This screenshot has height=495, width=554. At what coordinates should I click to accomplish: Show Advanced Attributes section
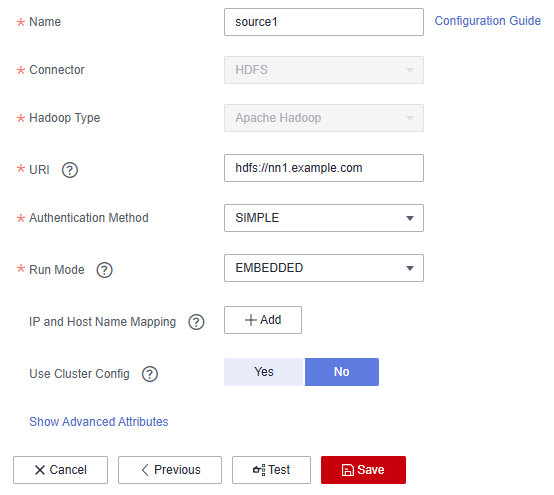pyautogui.click(x=99, y=422)
